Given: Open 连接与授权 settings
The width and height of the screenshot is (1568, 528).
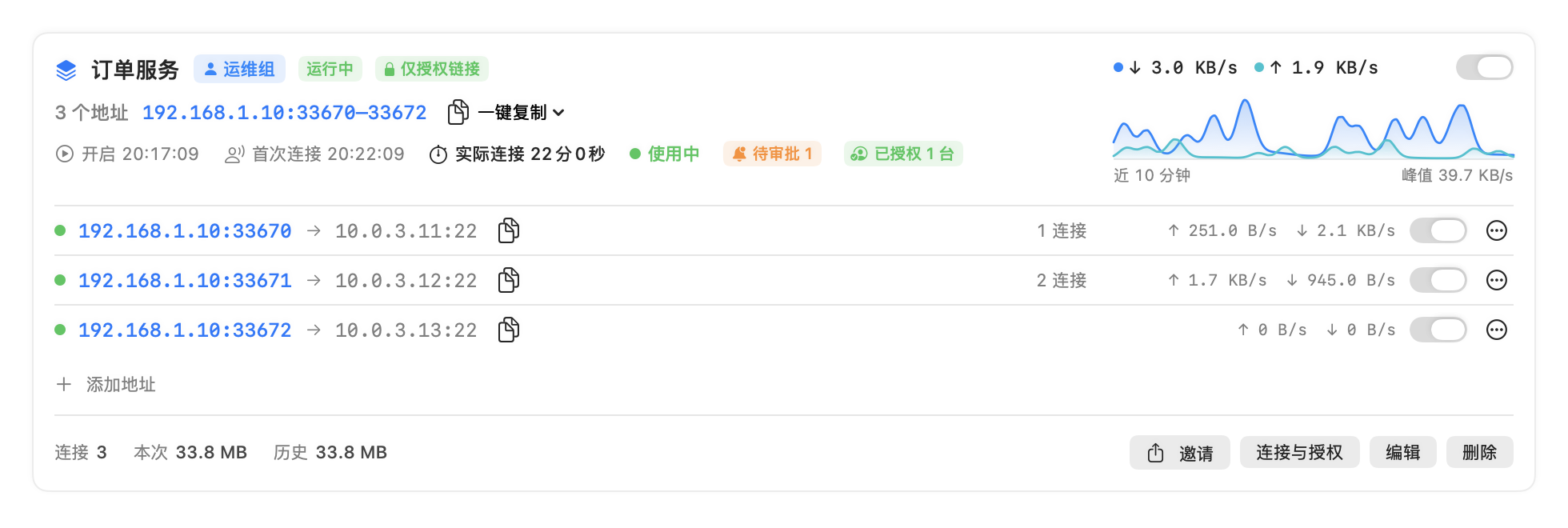Looking at the screenshot, I should tap(1299, 453).
